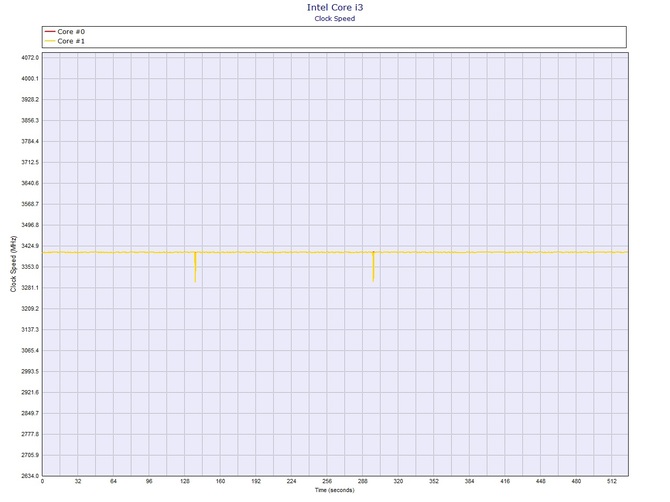Click the 192 seconds x-axis label
Screen dimensions: 670x502
click(x=256, y=481)
